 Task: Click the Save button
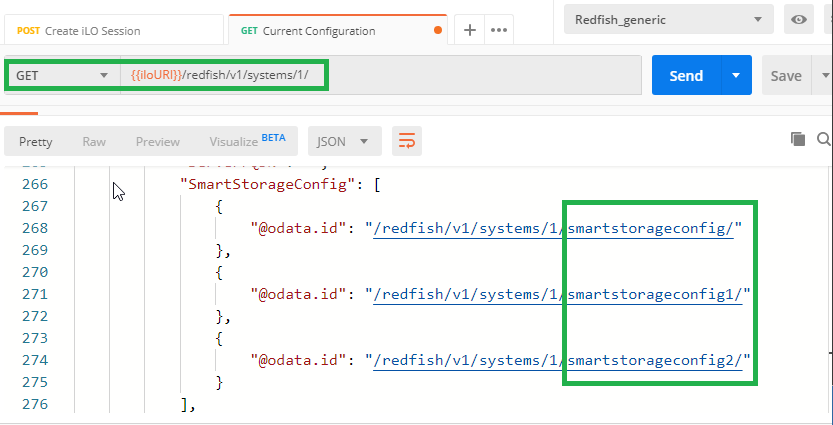[786, 75]
